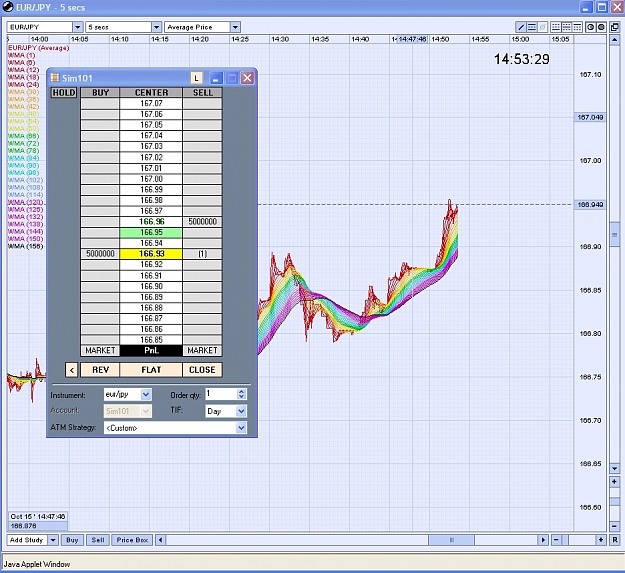The width and height of the screenshot is (625, 573).
Task: Choose the layout icon with top solid line
Action: [x=577, y=27]
